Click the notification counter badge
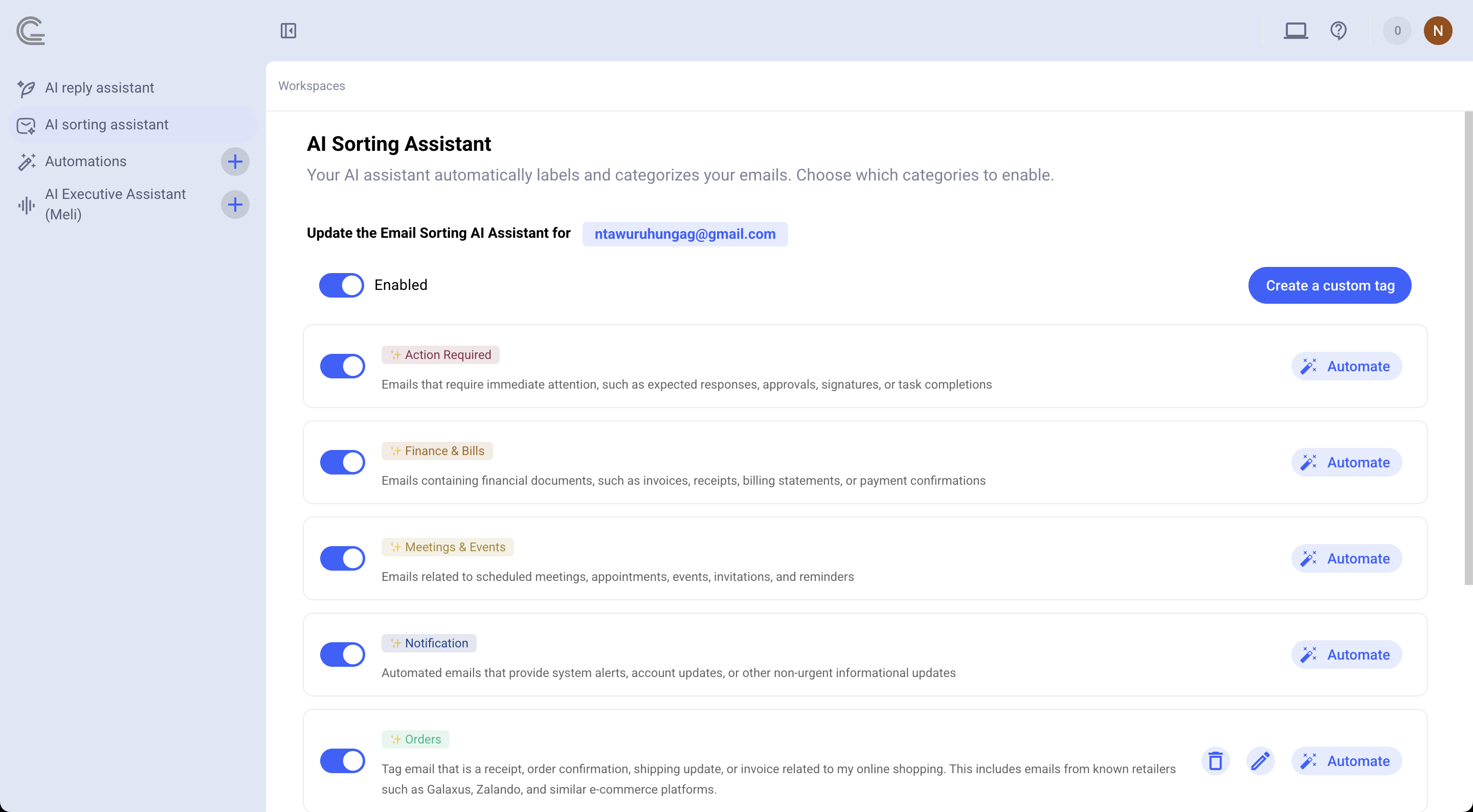This screenshot has height=812, width=1473. [x=1397, y=31]
